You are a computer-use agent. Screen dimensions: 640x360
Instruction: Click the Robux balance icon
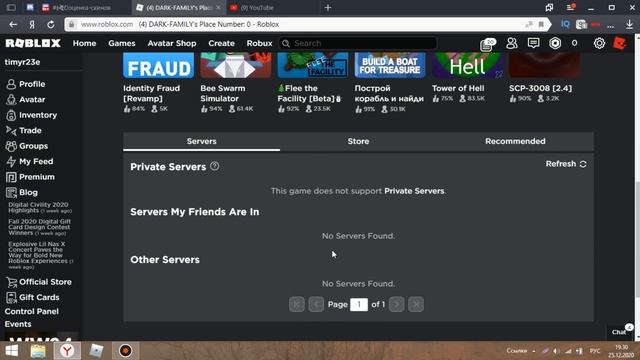tap(555, 43)
